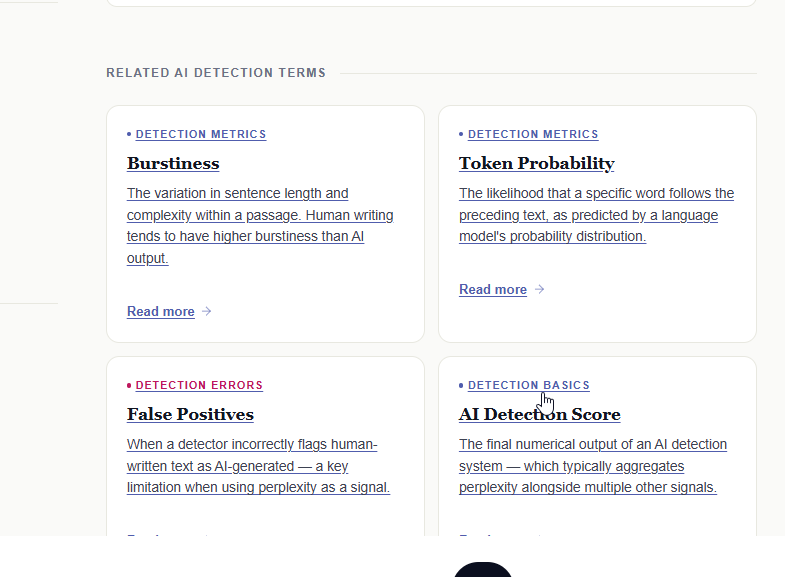Click the Burstiness description text
Screen dimensions: 785x577
click(260, 226)
